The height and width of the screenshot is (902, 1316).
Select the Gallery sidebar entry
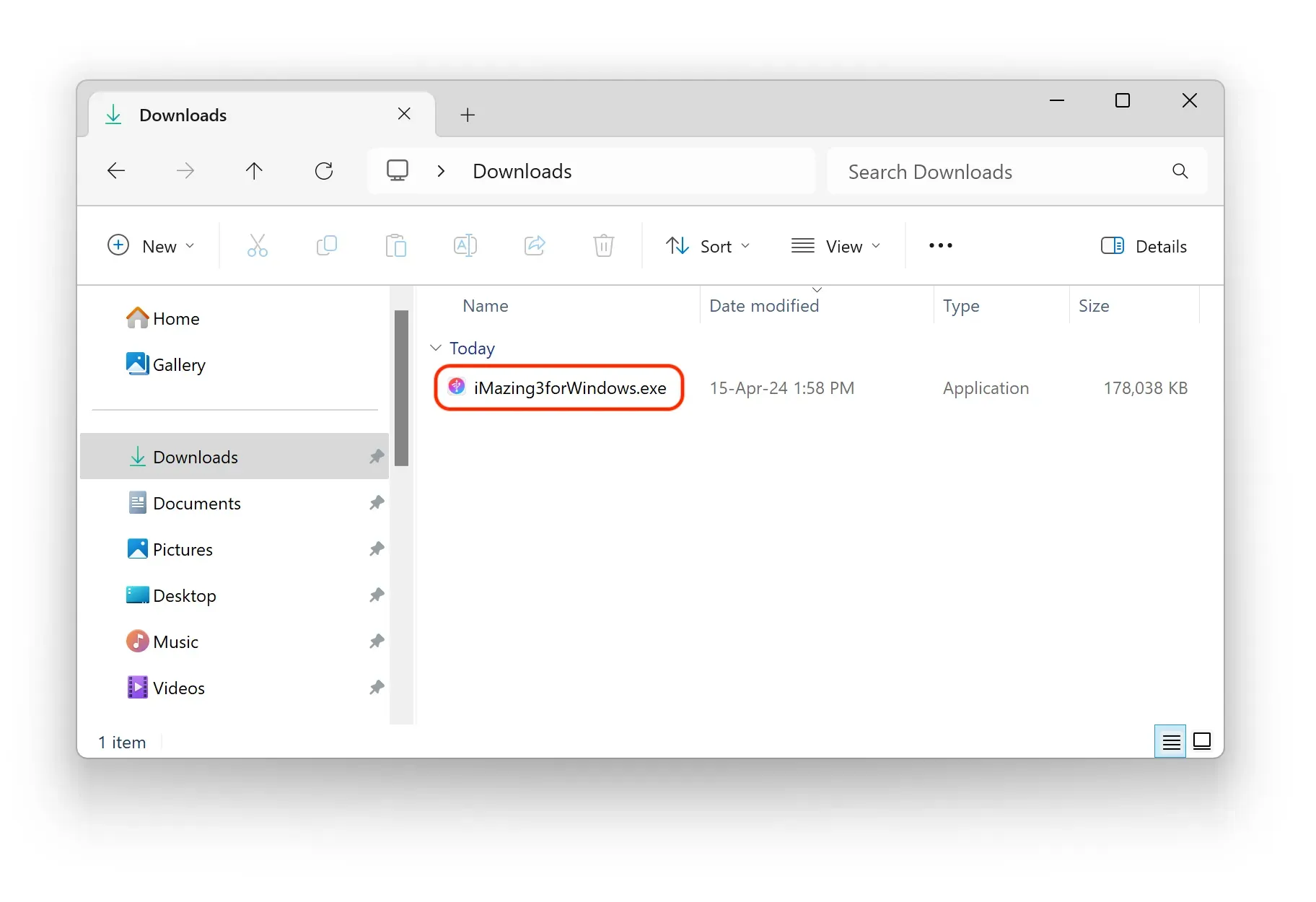(x=179, y=364)
